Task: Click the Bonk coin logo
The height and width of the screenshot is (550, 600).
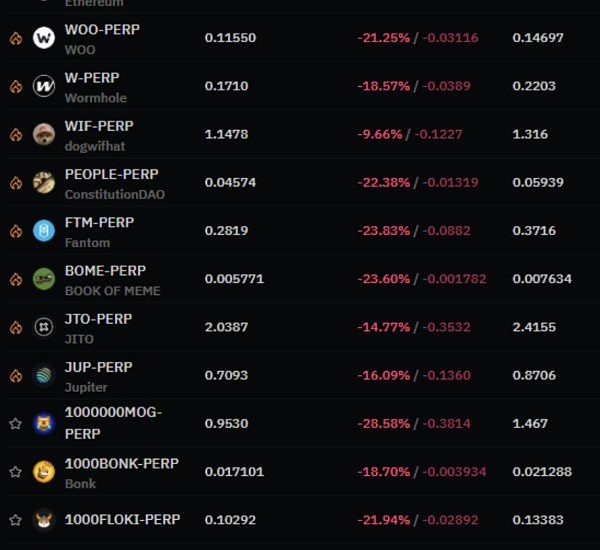Action: [x=44, y=472]
